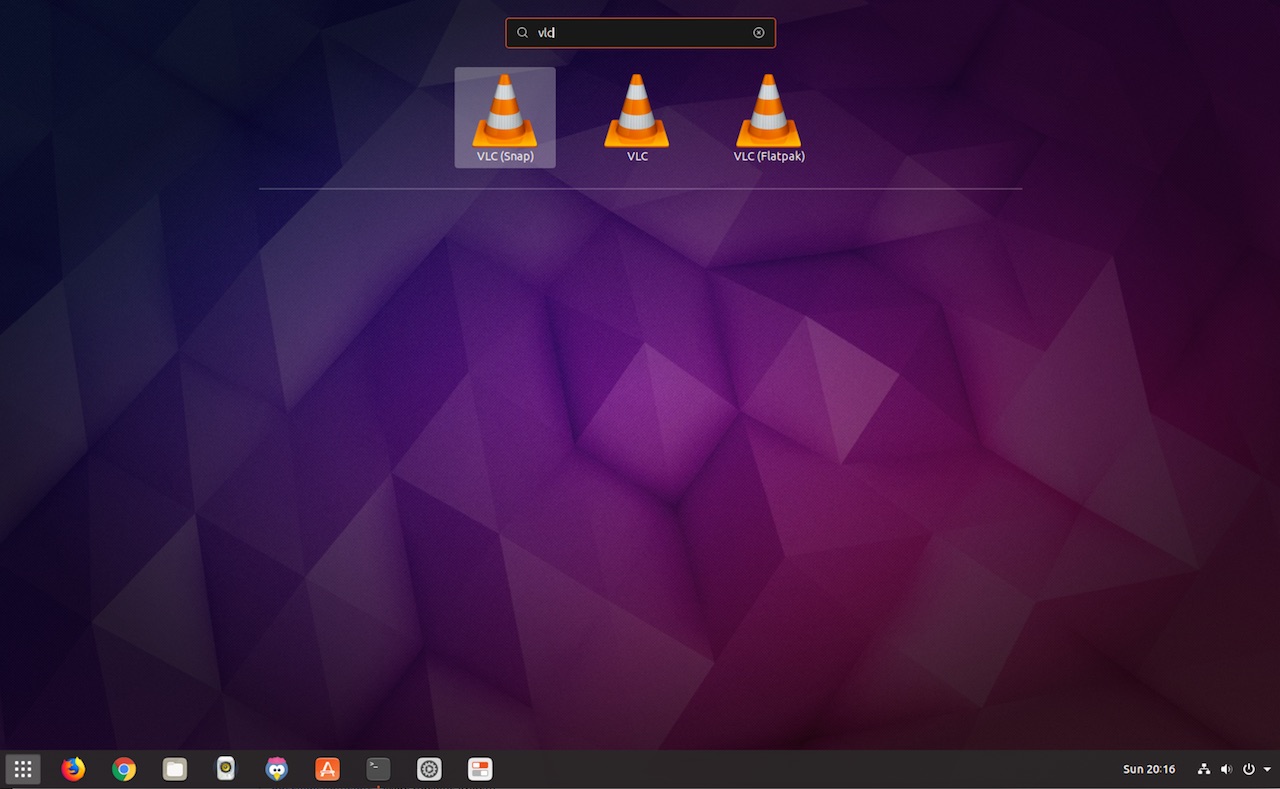Screen dimensions: 1280x789
Task: Open the Show Applications grid button
Action: coord(22,769)
